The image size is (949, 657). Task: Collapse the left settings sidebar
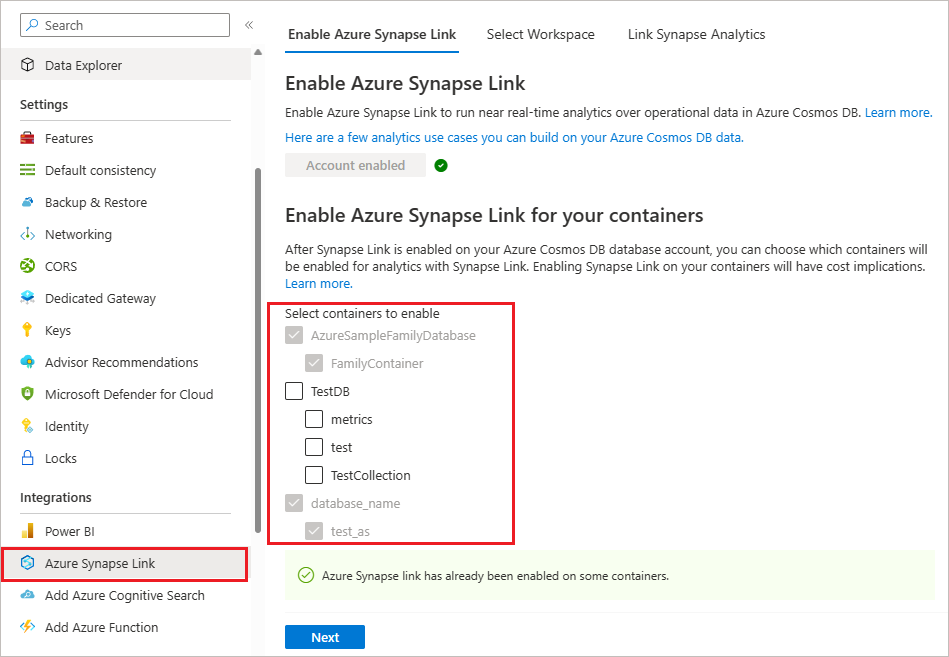tap(248, 25)
